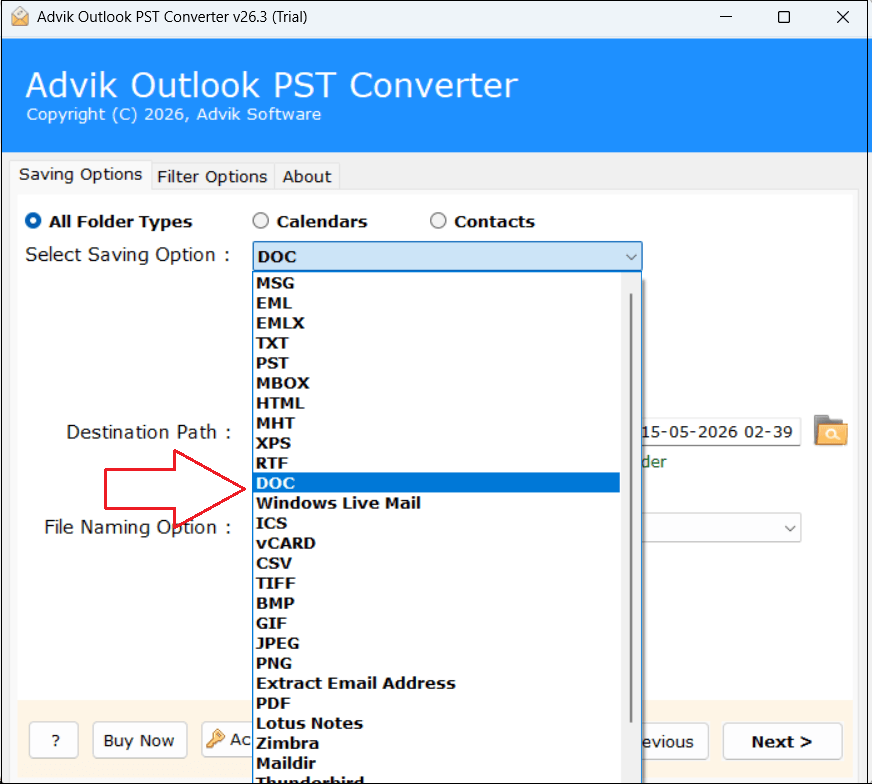Pick JPEG as the output format
Image resolution: width=872 pixels, height=784 pixels.
pos(437,643)
